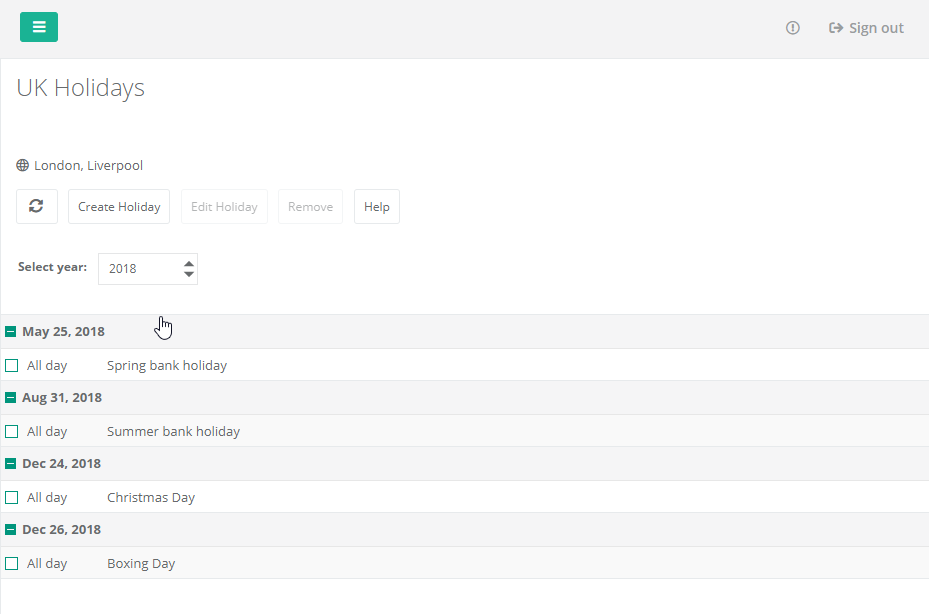Collapse the May 25, 2018 group
Screen dimensions: 929x614
pos(11,332)
